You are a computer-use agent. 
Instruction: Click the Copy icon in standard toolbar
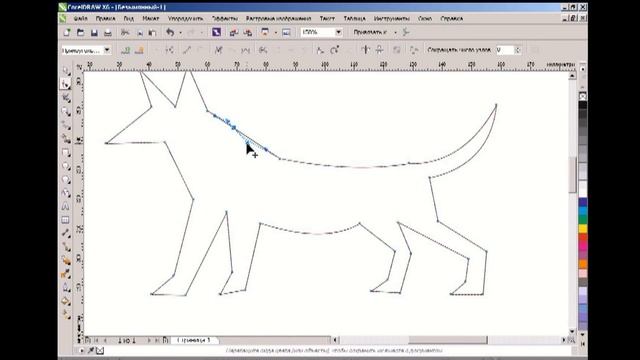point(139,32)
